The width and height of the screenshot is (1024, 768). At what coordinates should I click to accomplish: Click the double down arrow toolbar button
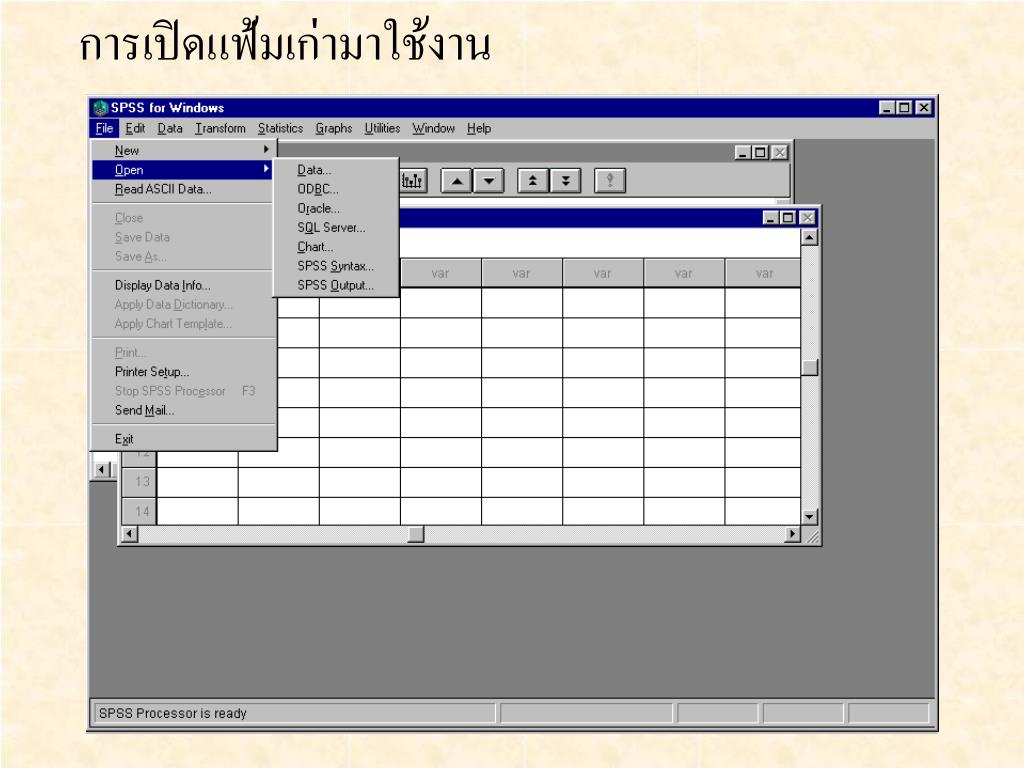pos(566,181)
